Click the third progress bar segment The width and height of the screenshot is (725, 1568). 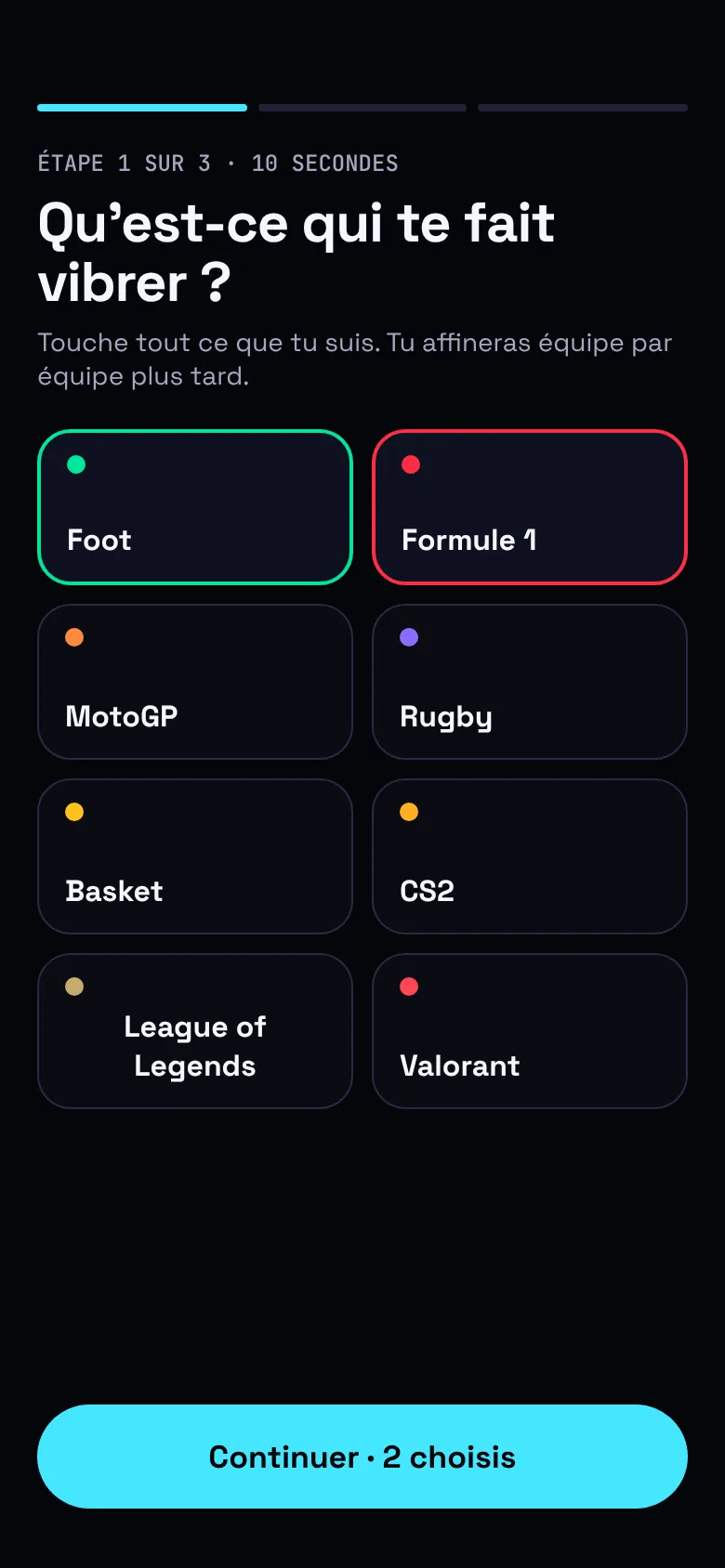pyautogui.click(x=583, y=108)
